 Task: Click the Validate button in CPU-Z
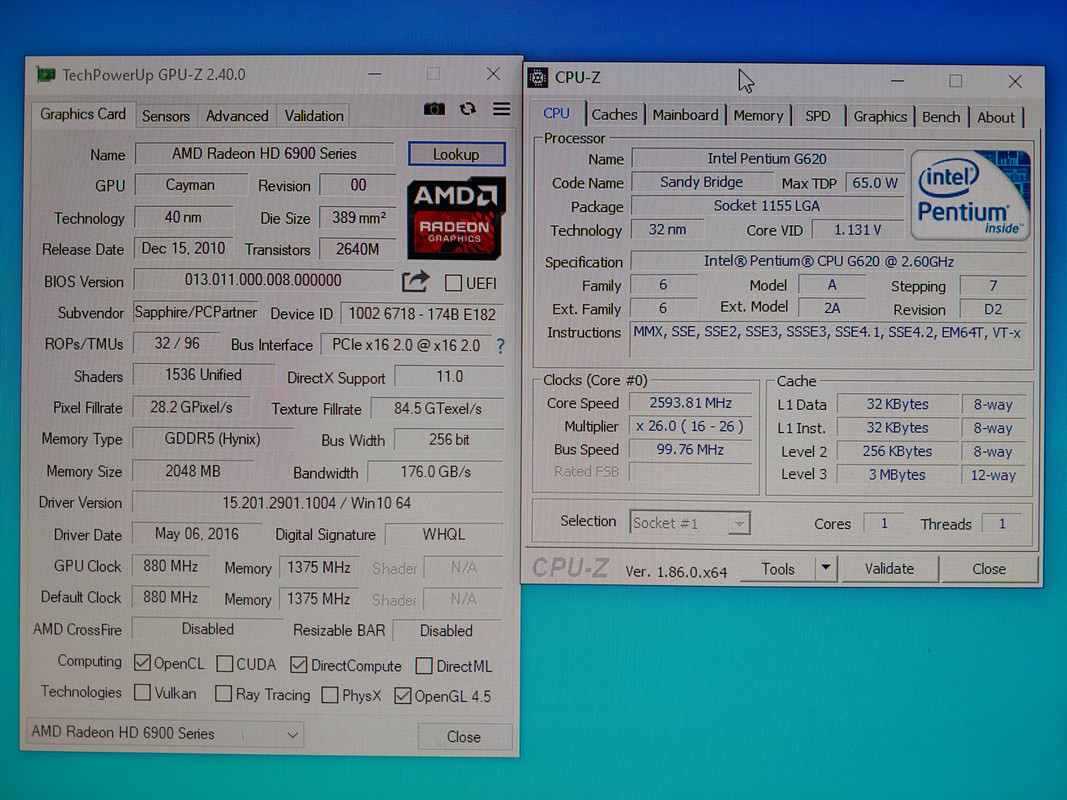(889, 569)
